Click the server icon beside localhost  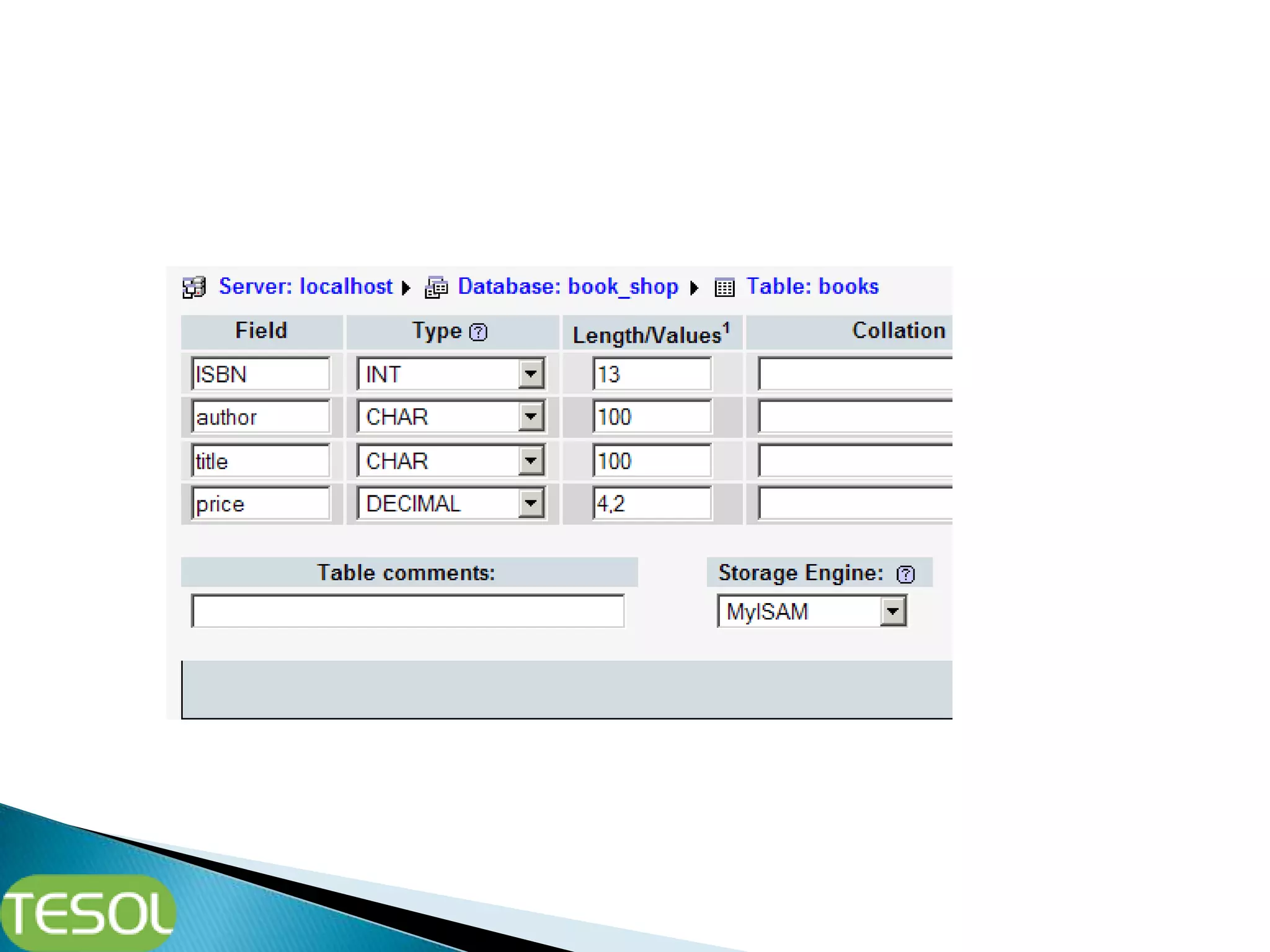click(x=193, y=288)
